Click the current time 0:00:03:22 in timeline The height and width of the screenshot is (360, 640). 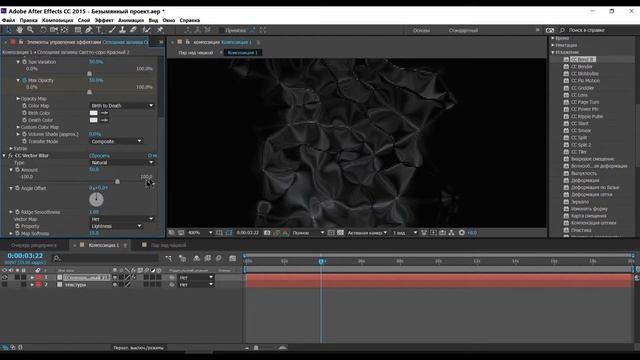[25, 256]
